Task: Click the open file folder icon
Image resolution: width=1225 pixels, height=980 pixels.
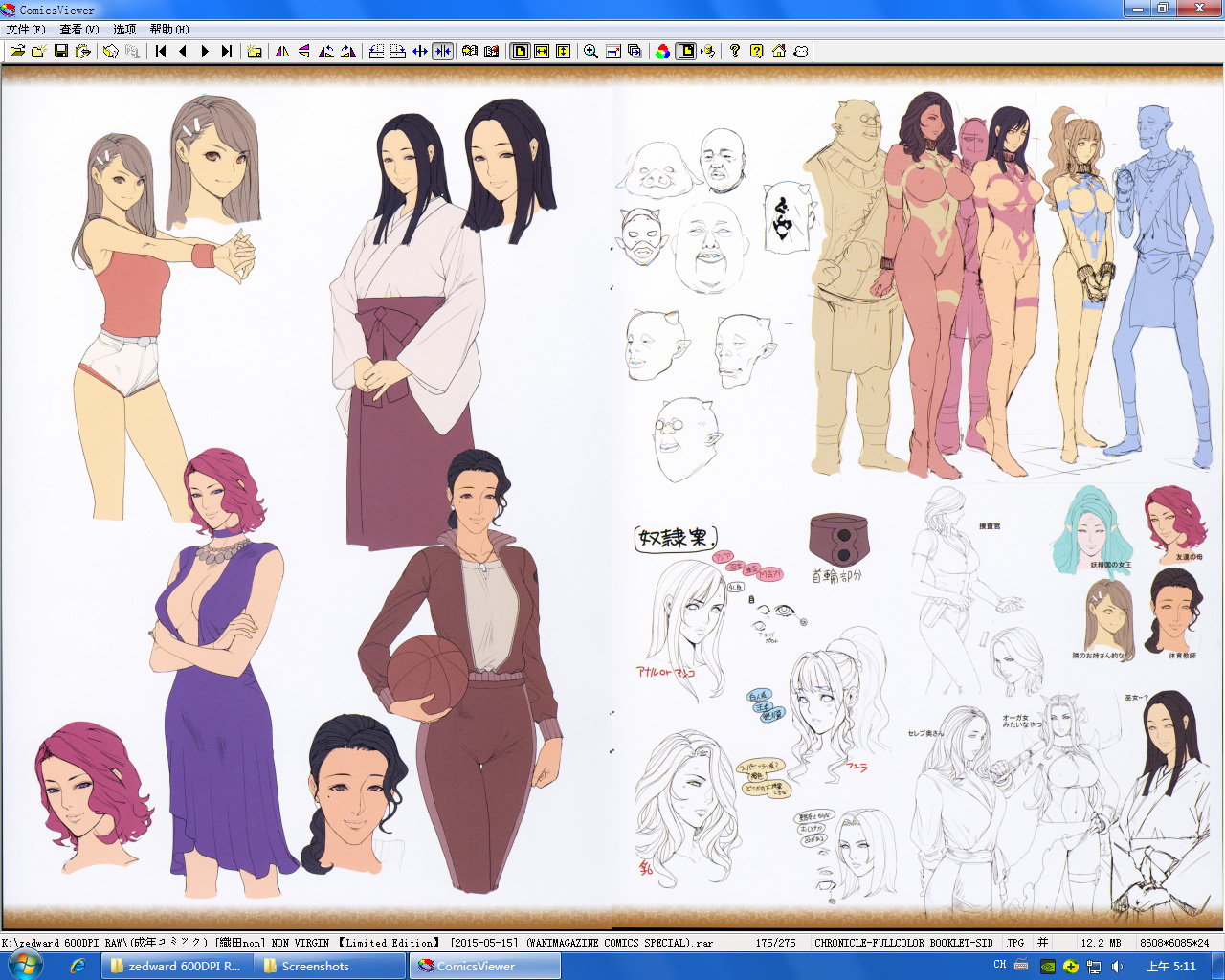Action: pyautogui.click(x=17, y=52)
